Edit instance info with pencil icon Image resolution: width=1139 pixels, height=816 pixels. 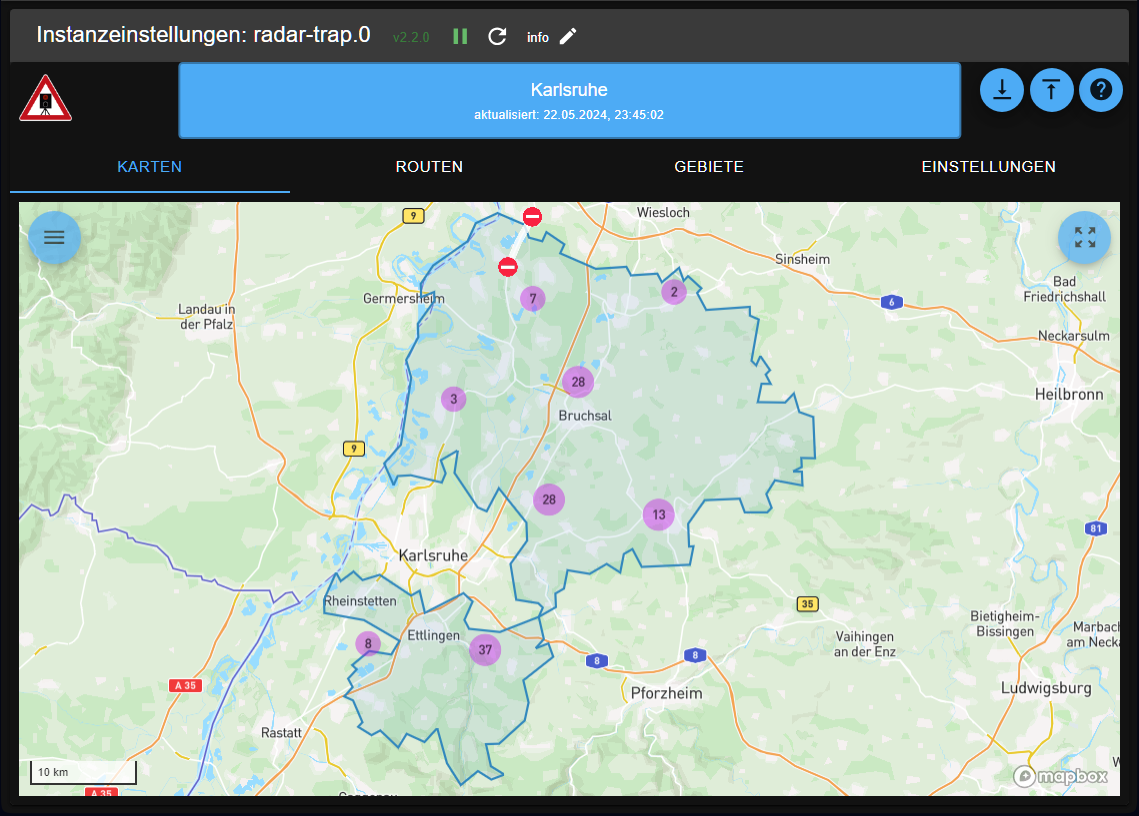point(568,36)
